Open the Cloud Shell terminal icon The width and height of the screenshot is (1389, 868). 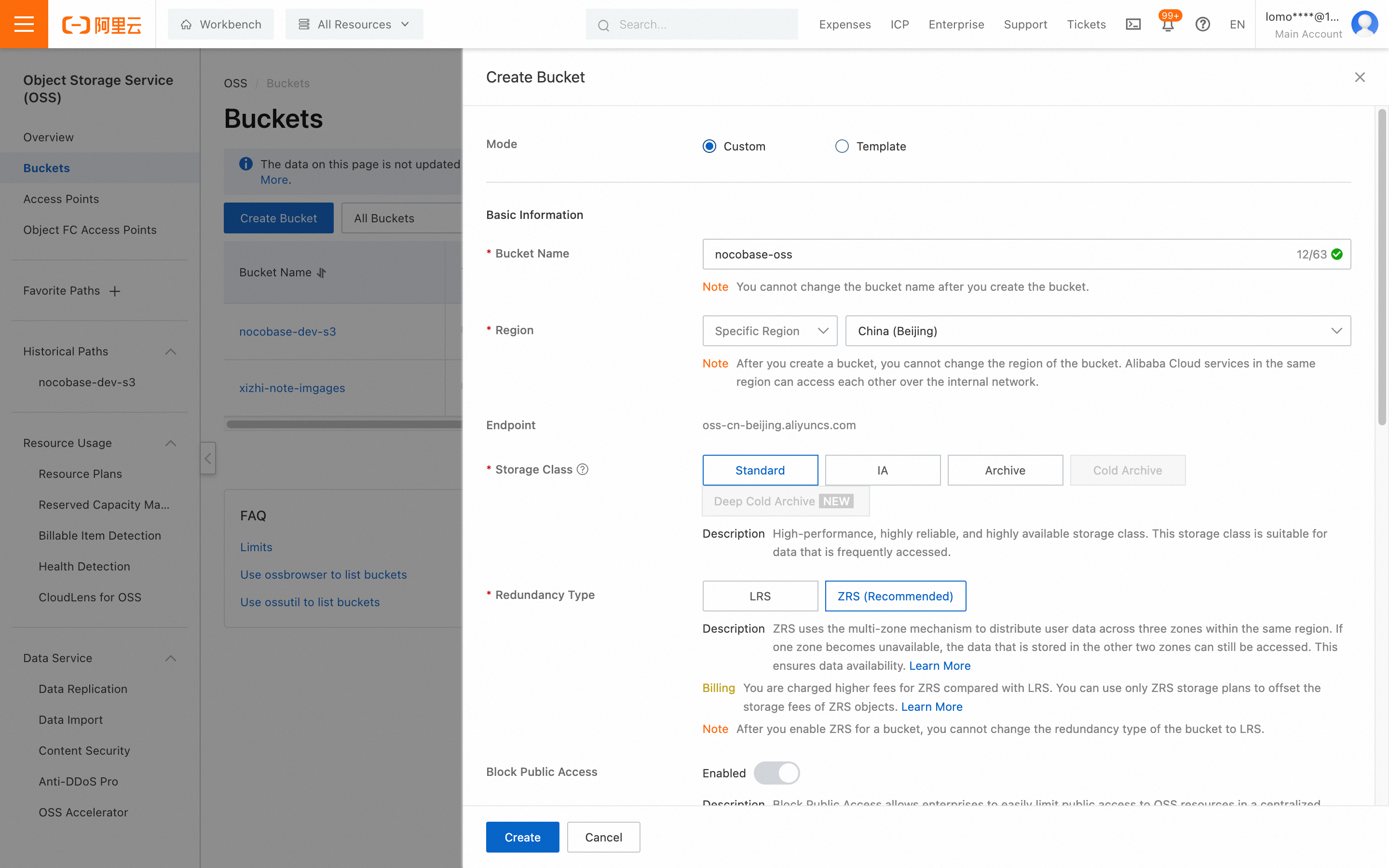[x=1133, y=24]
